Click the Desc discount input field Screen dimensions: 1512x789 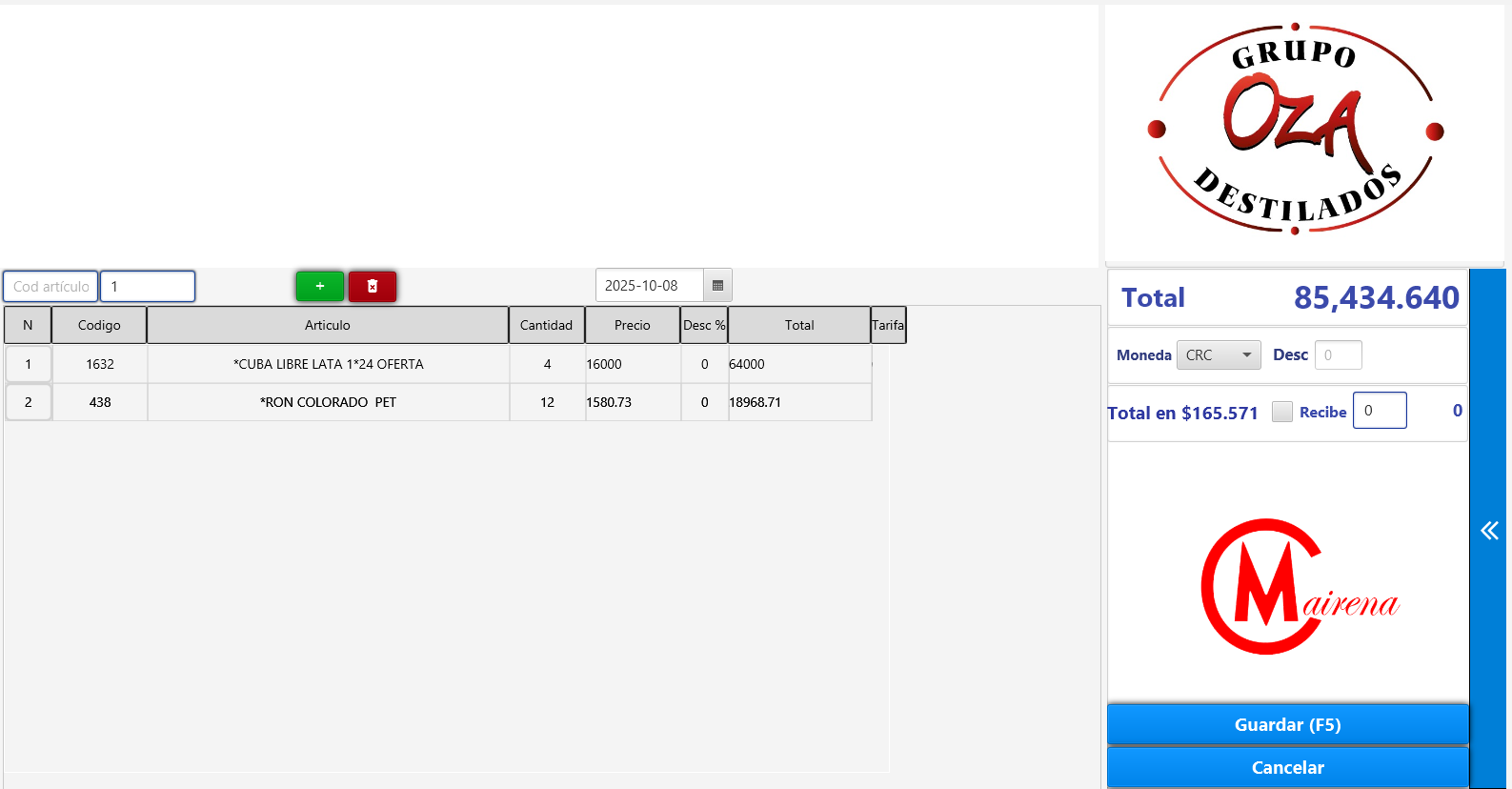click(1338, 355)
